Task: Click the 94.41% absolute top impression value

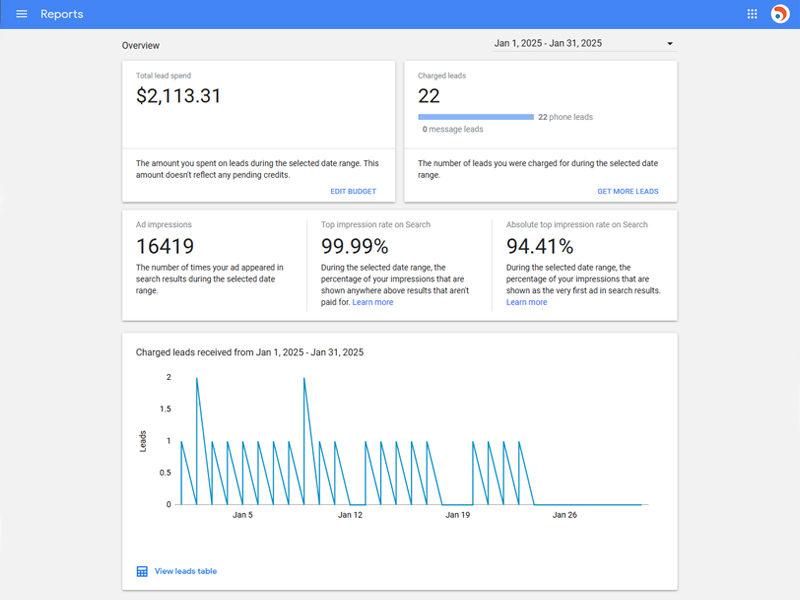Action: tap(540, 246)
